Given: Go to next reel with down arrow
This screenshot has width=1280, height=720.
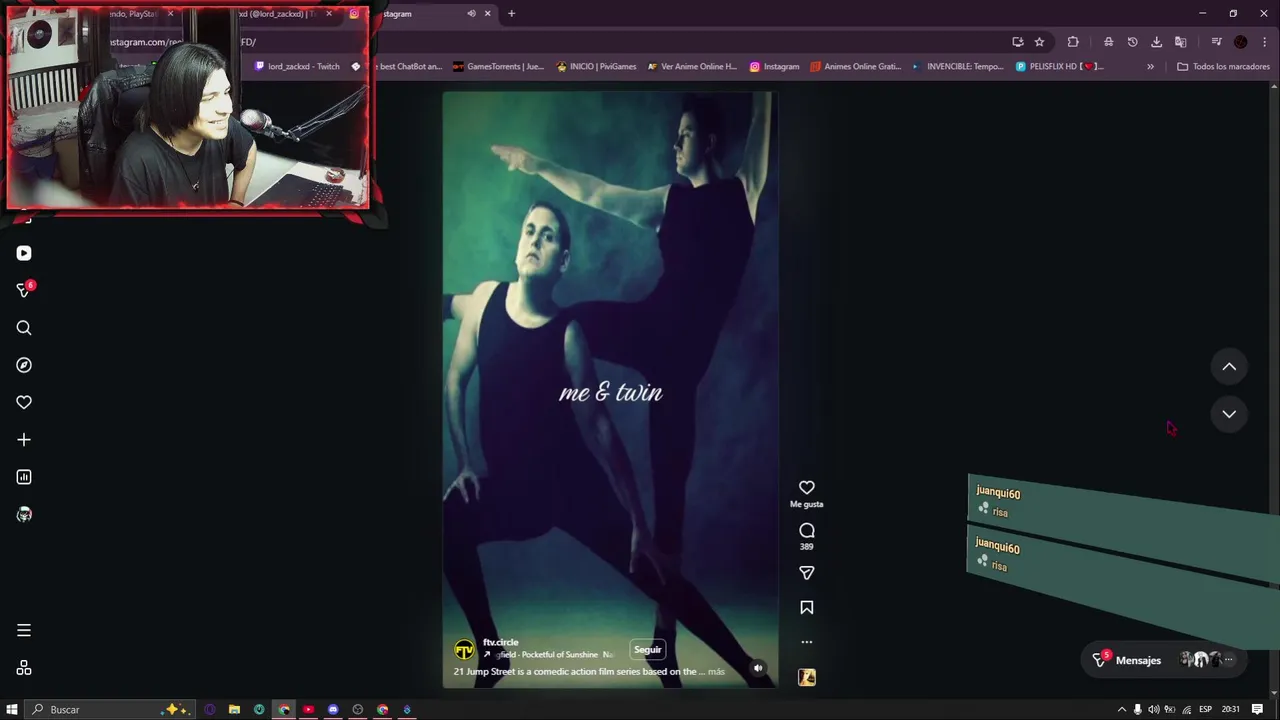Looking at the screenshot, I should [1229, 414].
